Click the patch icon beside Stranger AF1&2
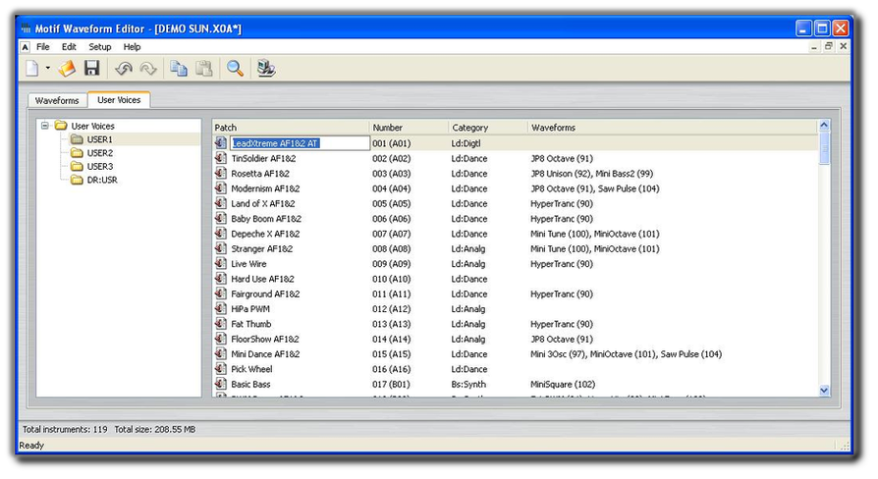 pos(221,249)
